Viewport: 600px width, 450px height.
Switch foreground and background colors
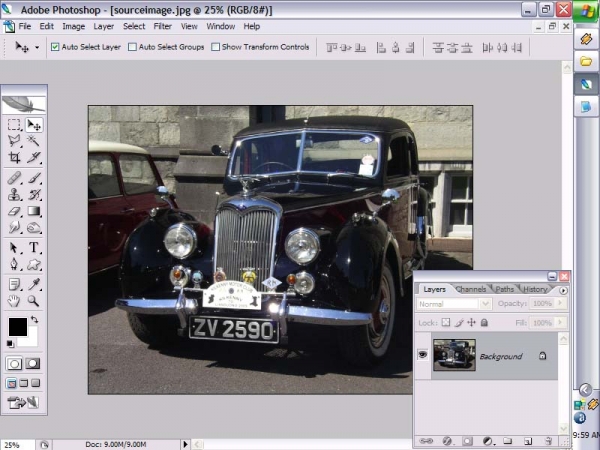[x=34, y=319]
